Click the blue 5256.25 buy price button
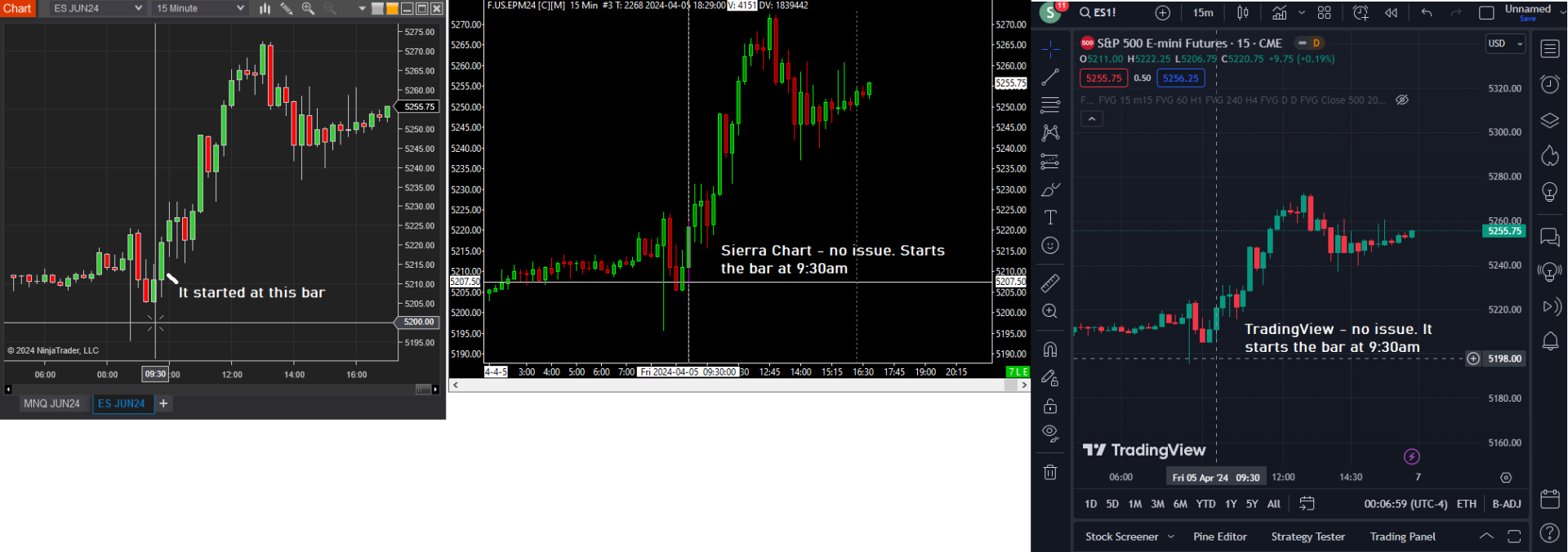 (x=1181, y=78)
